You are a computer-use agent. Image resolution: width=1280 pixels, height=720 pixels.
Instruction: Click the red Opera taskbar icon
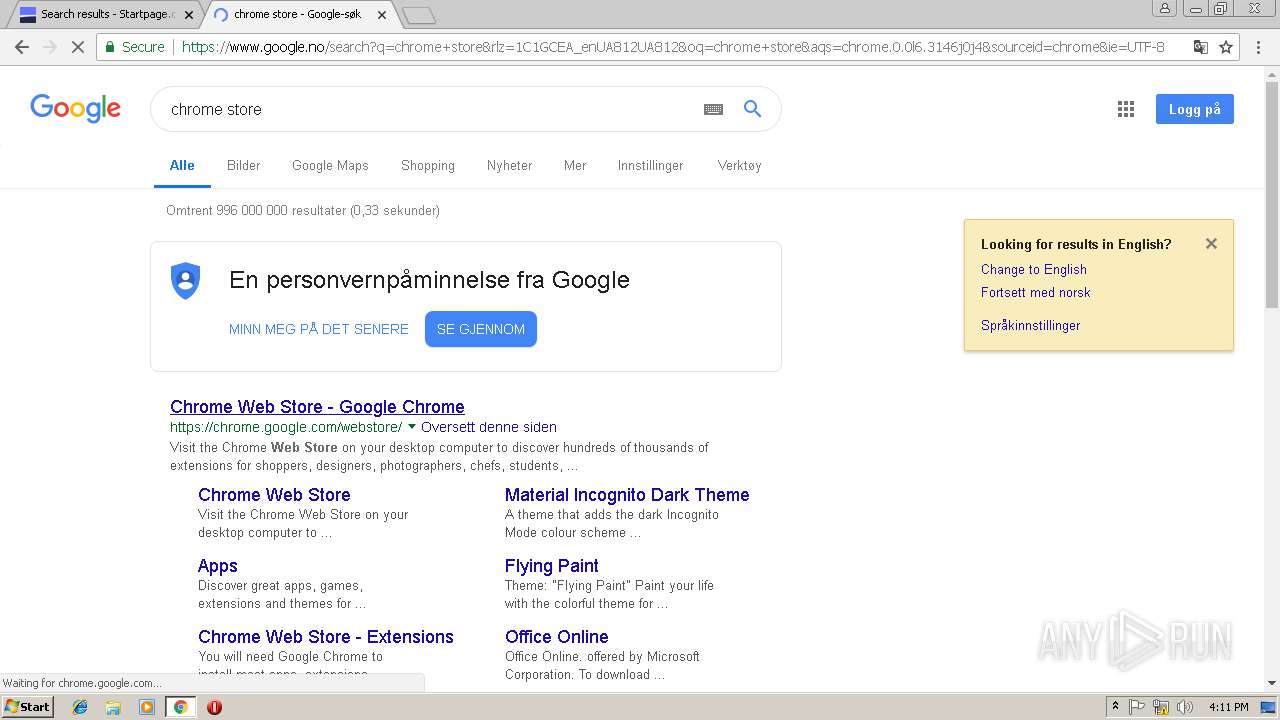click(214, 707)
